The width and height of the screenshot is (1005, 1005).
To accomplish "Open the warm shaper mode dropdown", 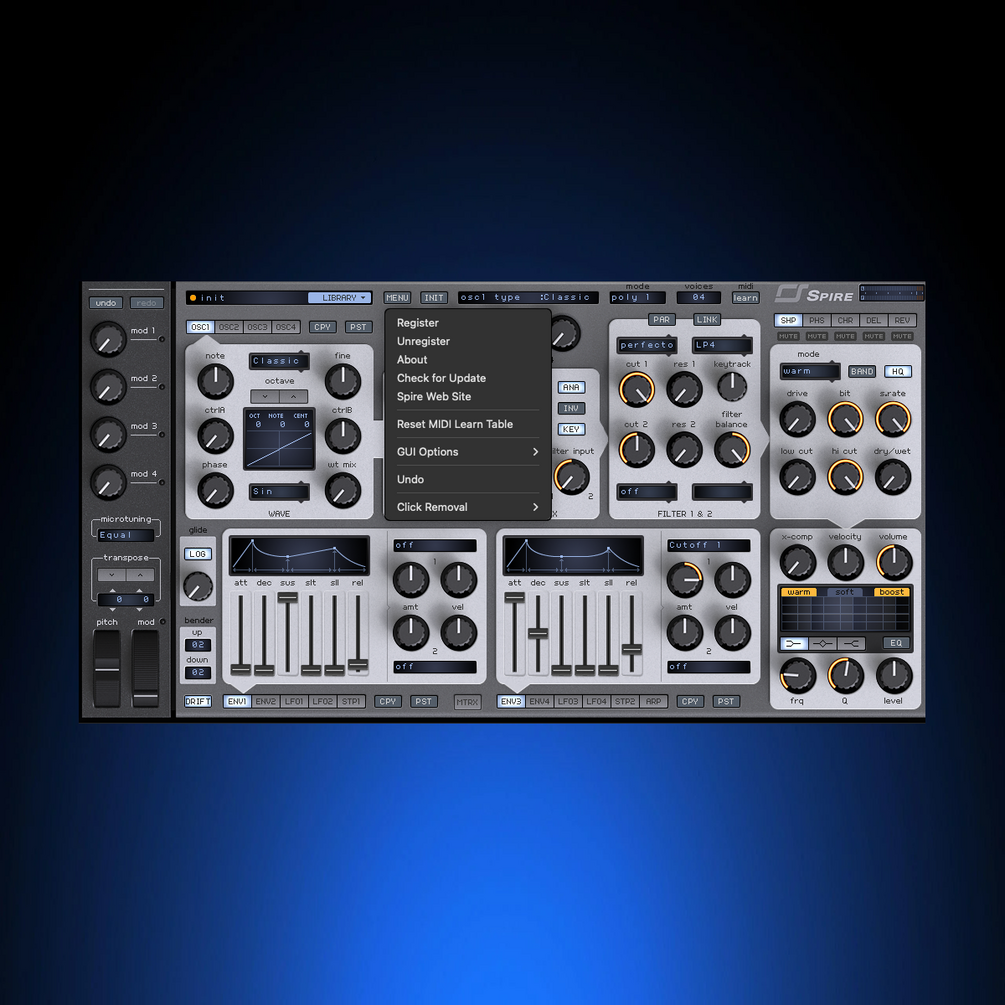I will tap(810, 371).
